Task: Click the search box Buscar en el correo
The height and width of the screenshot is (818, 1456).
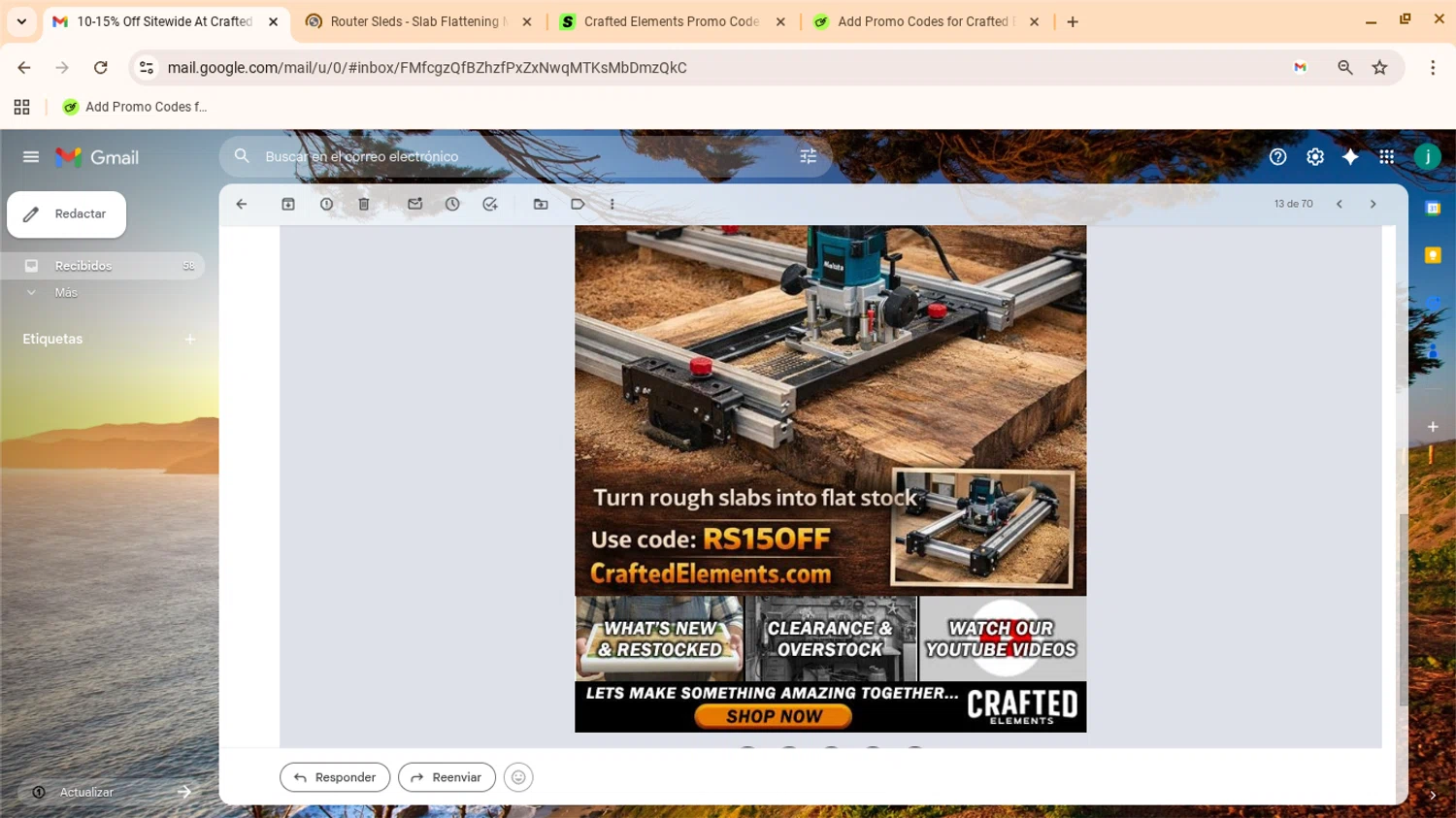Action: 524,156
